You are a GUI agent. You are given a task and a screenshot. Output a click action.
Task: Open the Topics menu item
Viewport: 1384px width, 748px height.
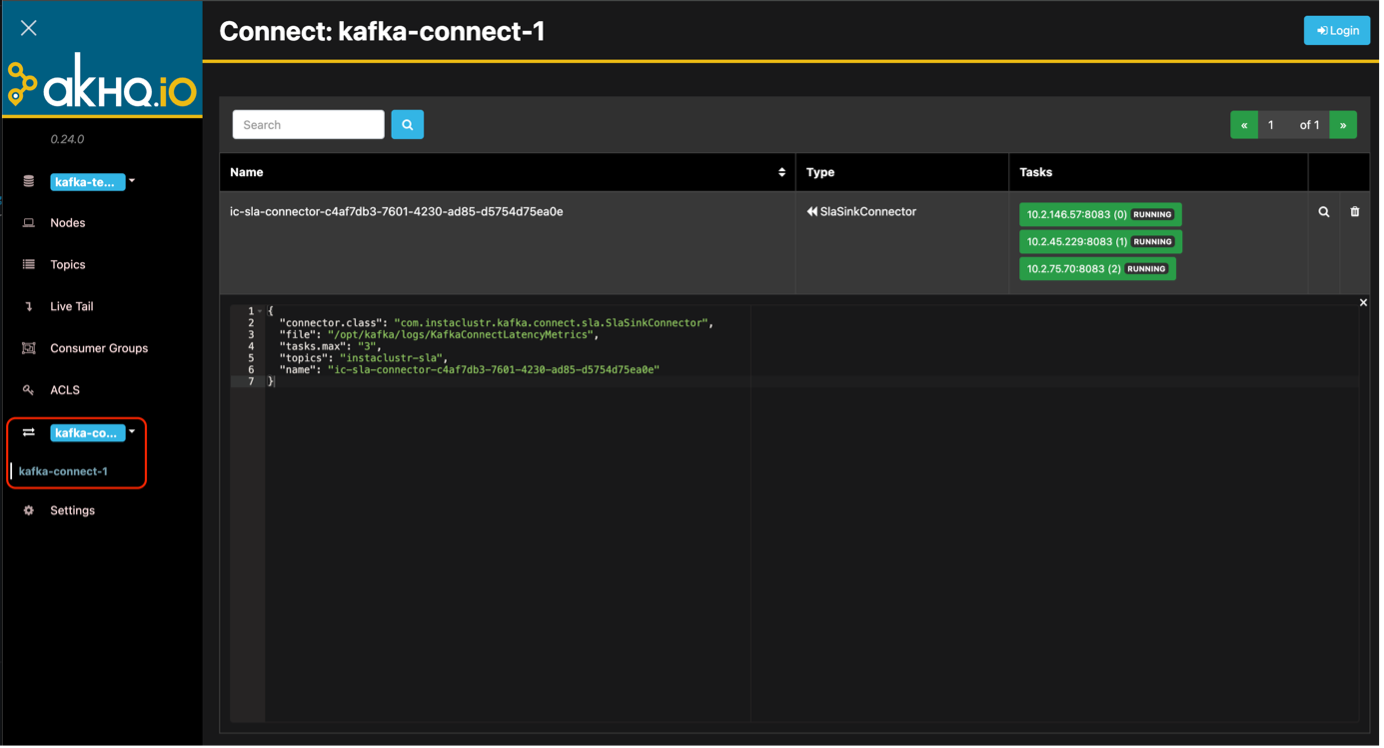tap(67, 265)
